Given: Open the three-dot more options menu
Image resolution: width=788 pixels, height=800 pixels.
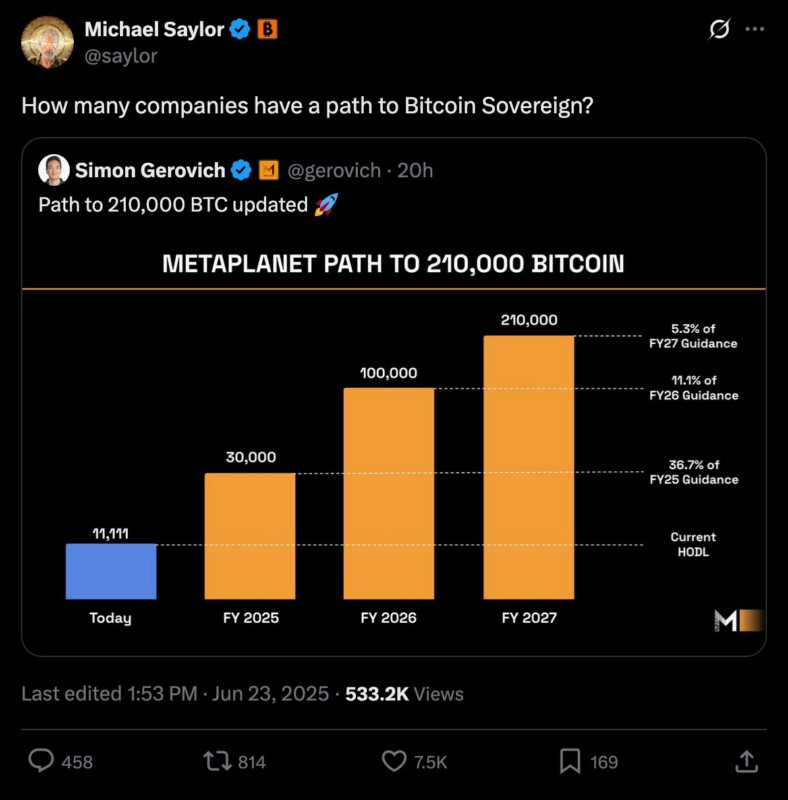Looking at the screenshot, I should coord(755,30).
